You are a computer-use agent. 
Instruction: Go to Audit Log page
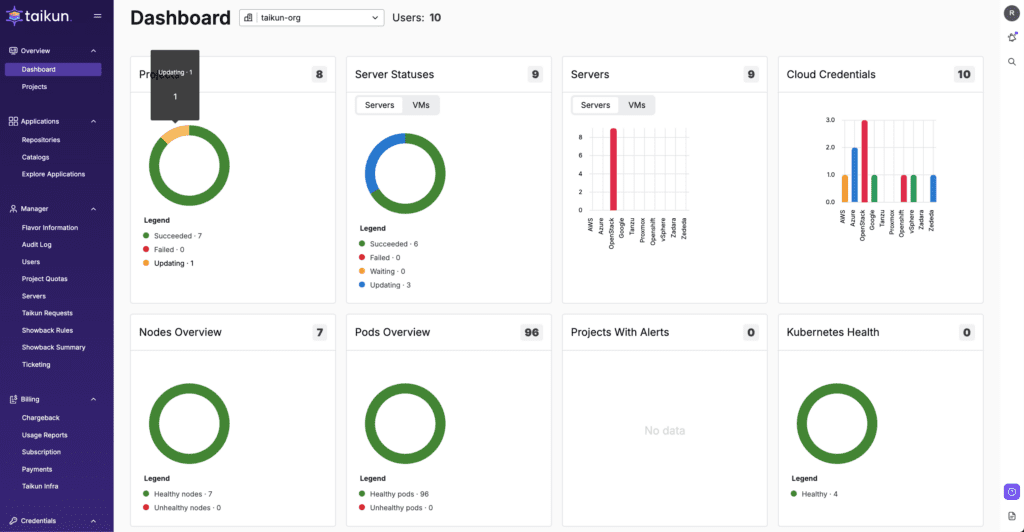37,244
